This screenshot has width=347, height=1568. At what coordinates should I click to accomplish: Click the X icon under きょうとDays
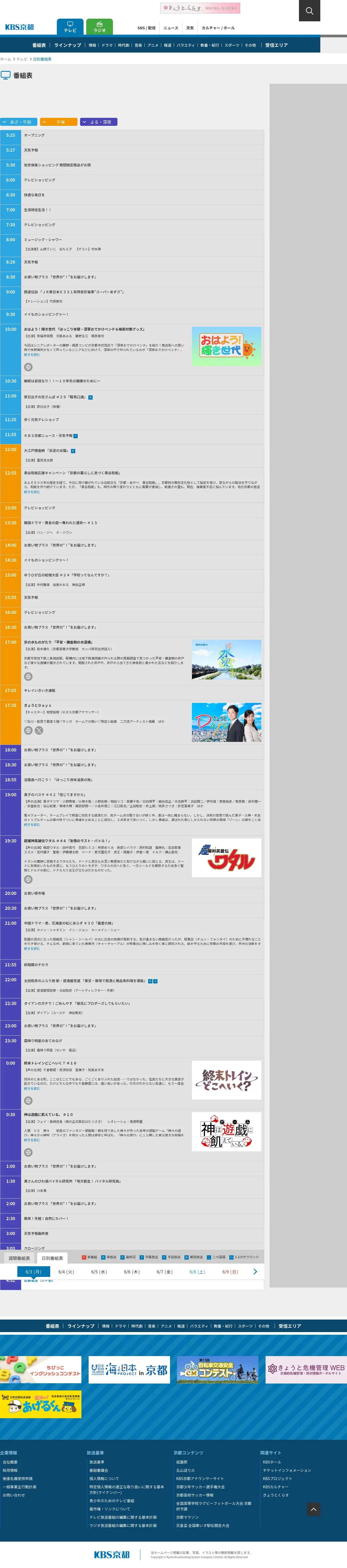(x=39, y=730)
